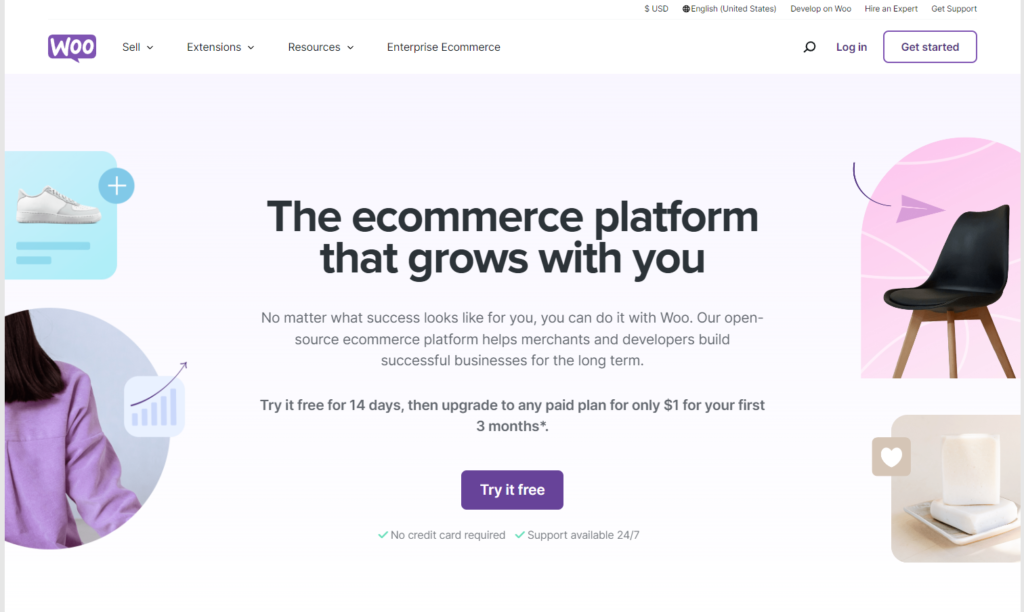Open Enterprise Ecommerce page

tap(443, 47)
